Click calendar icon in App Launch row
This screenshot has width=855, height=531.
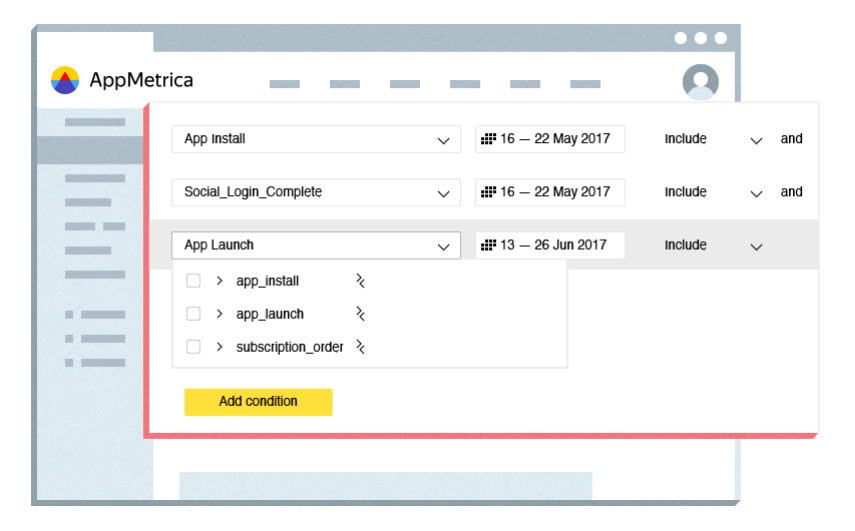coord(488,245)
